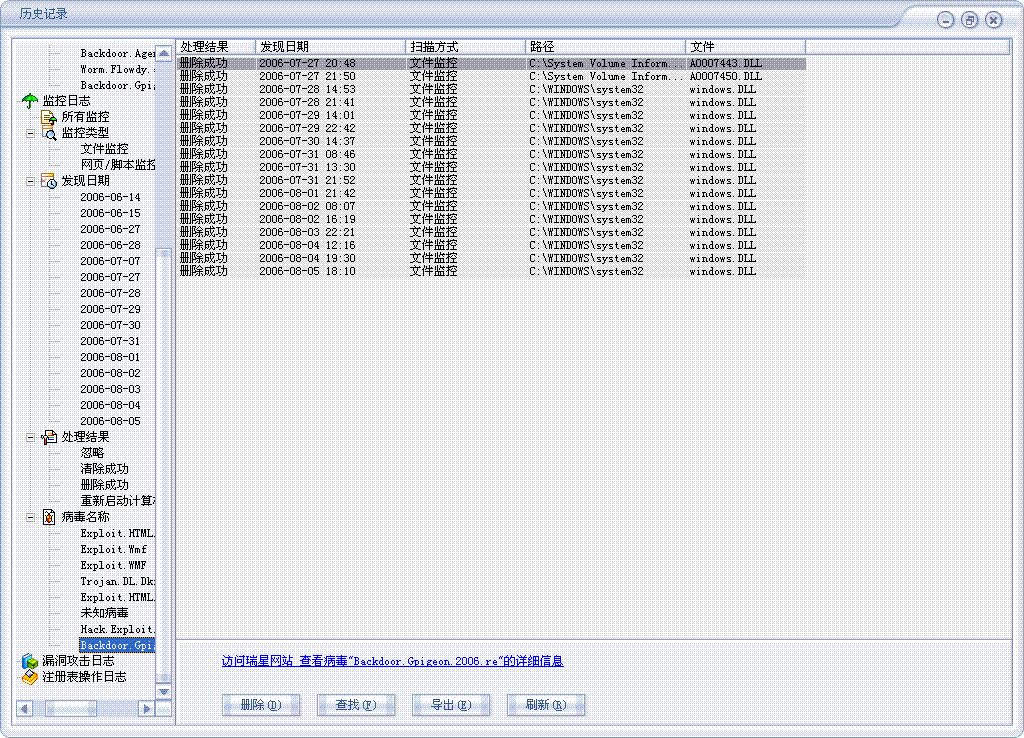The image size is (1024, 738).
Task: Click the 查找(F) button
Action: tap(356, 705)
